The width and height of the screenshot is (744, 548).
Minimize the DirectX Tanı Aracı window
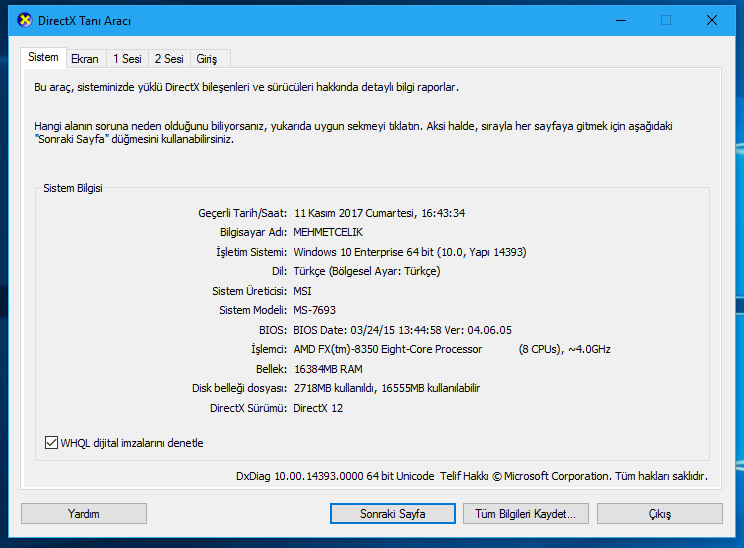point(621,20)
